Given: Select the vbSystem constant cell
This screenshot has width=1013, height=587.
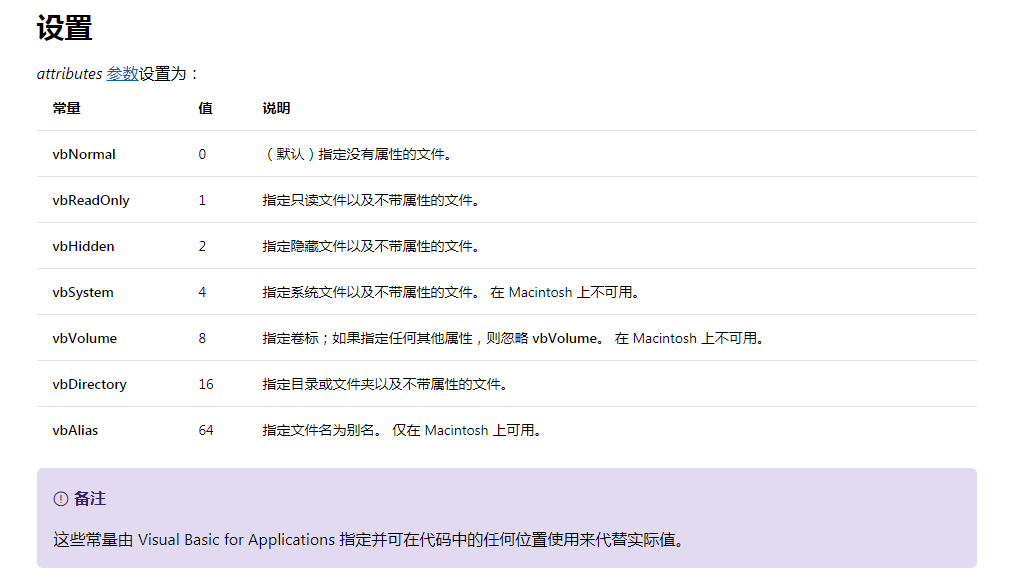Looking at the screenshot, I should [x=83, y=293].
